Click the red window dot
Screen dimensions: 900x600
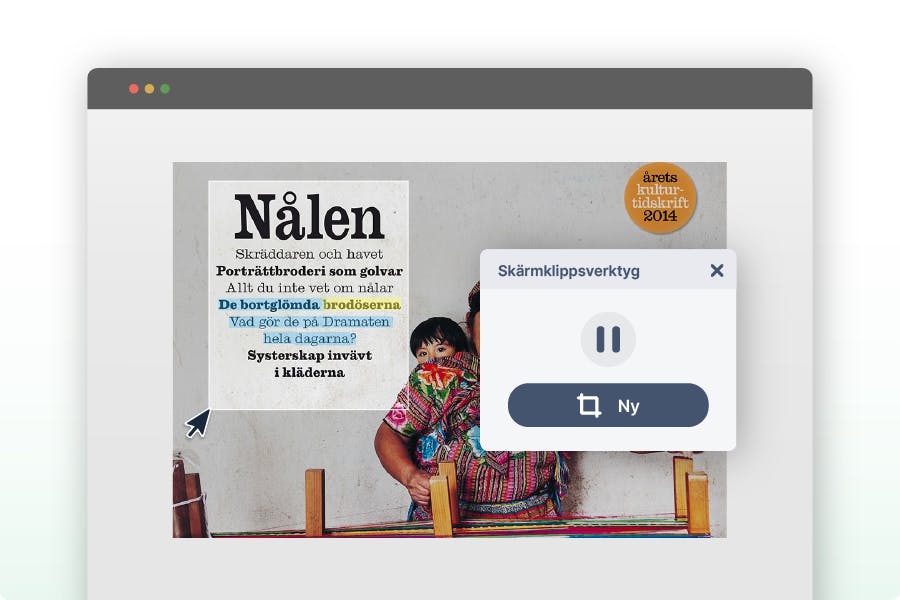[x=134, y=88]
